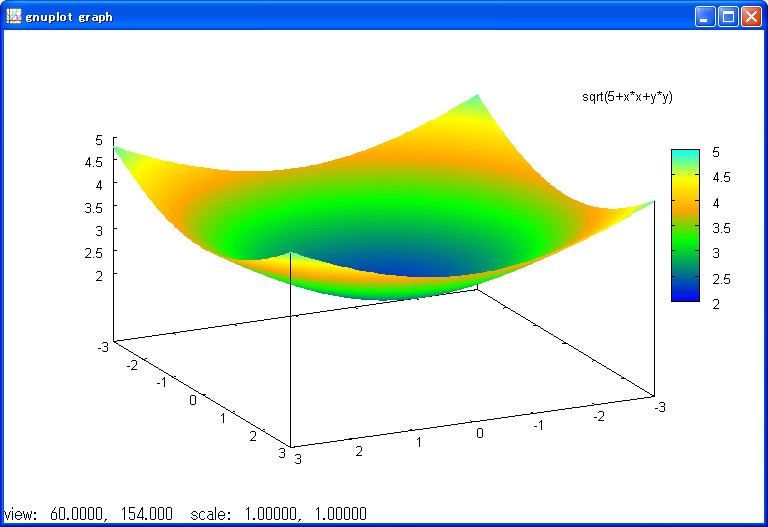
Task: Click tick label -3 at far right base corner
Action: (x=660, y=407)
